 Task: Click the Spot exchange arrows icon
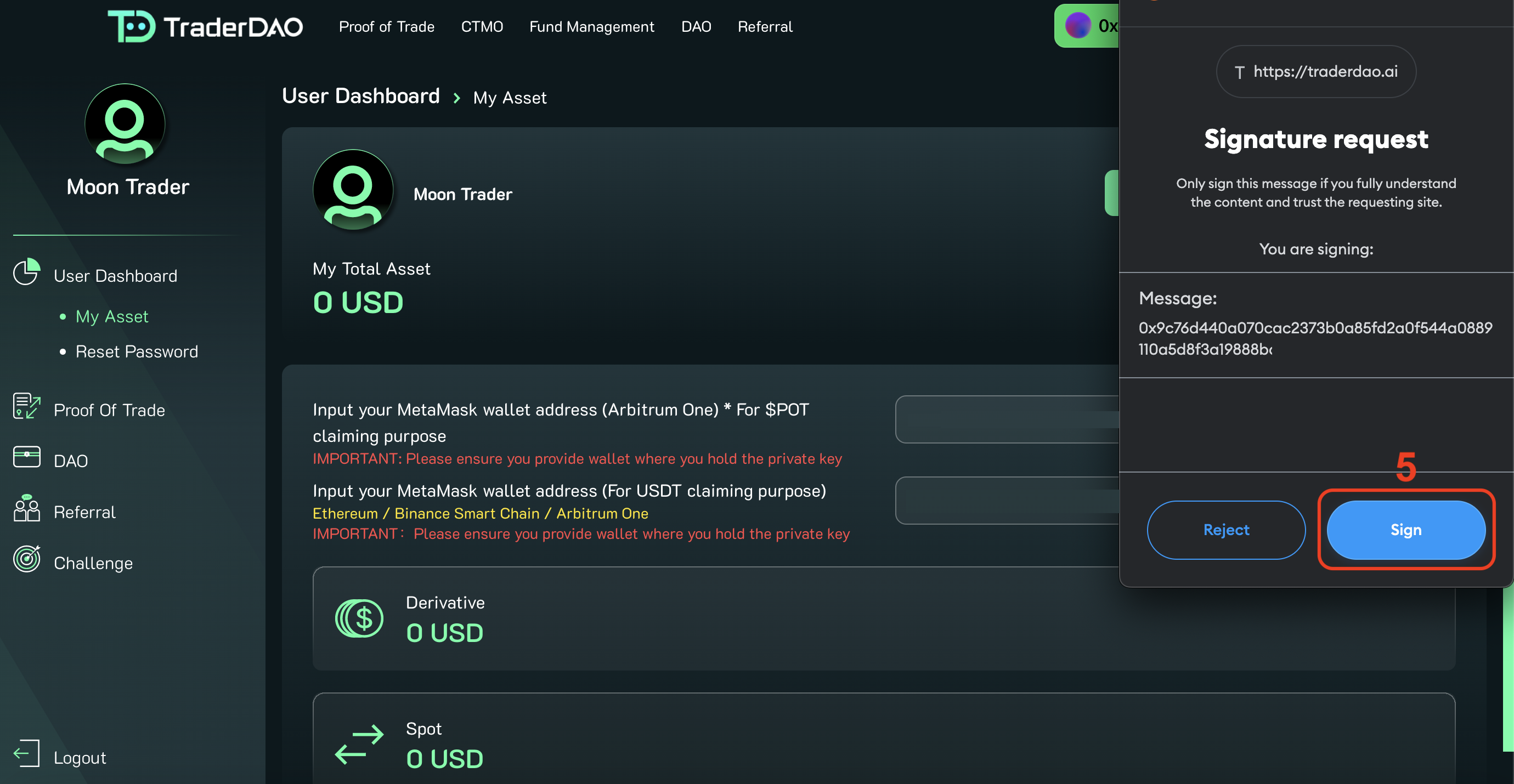click(359, 745)
